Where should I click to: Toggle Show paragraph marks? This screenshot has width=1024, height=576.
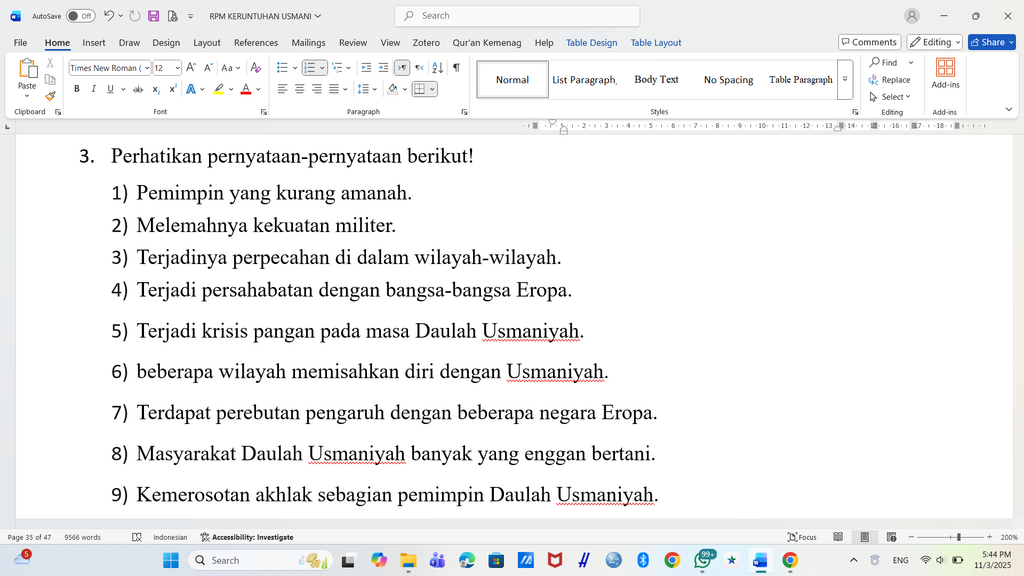tap(456, 67)
